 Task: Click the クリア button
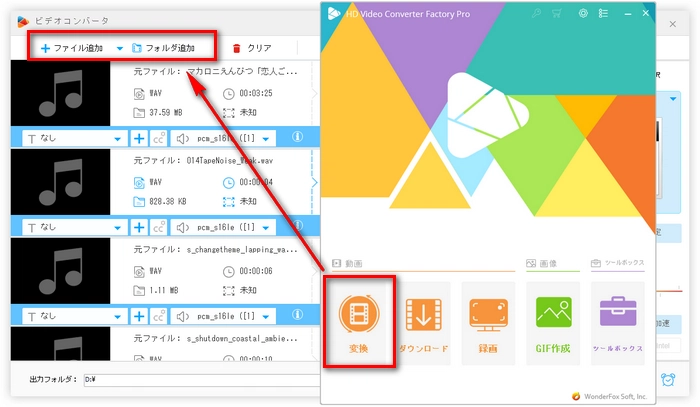(x=252, y=48)
